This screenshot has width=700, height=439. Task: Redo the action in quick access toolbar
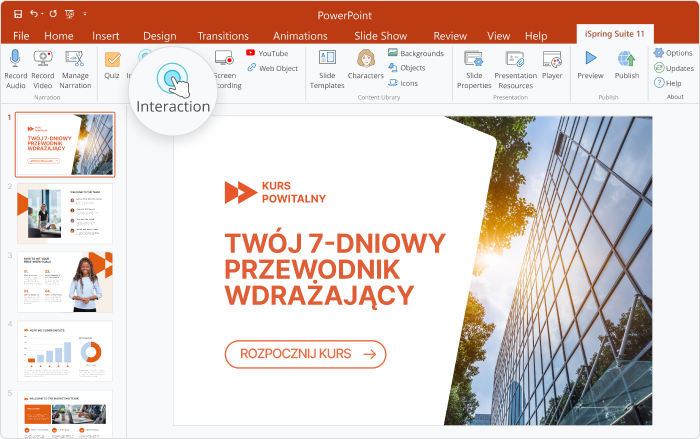click(x=53, y=14)
